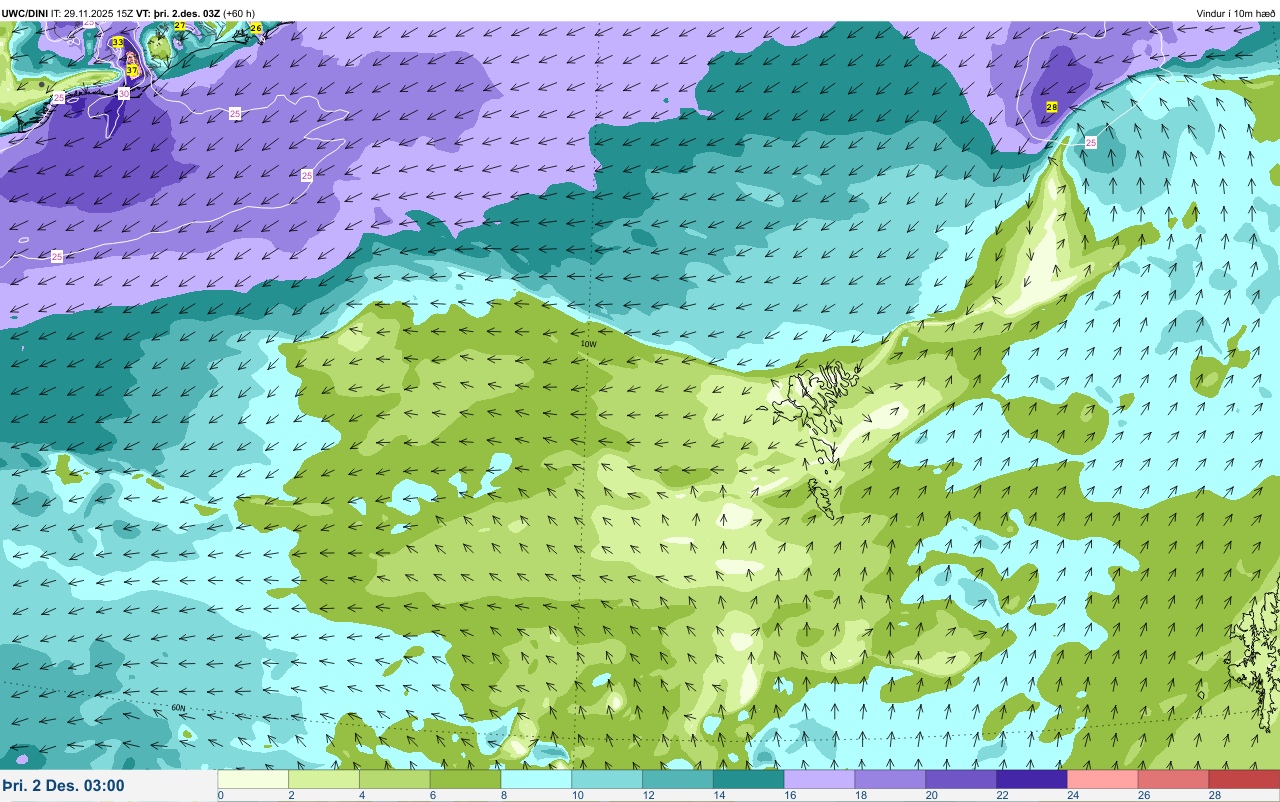The image size is (1280, 802).
Task: Click the yellow 37 wind maximum marker
Action: [132, 70]
